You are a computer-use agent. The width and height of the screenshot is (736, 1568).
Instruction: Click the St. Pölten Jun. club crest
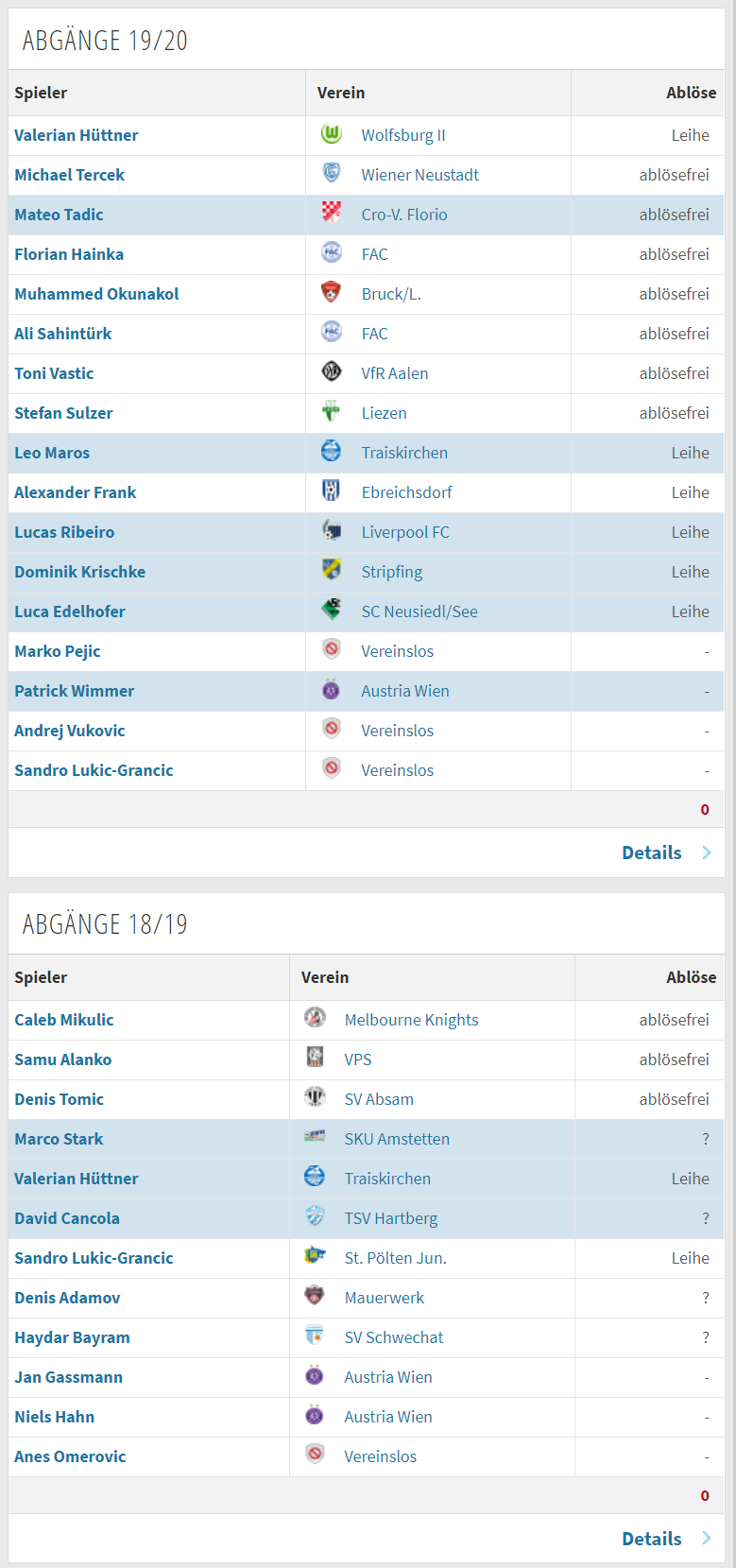tap(316, 1257)
